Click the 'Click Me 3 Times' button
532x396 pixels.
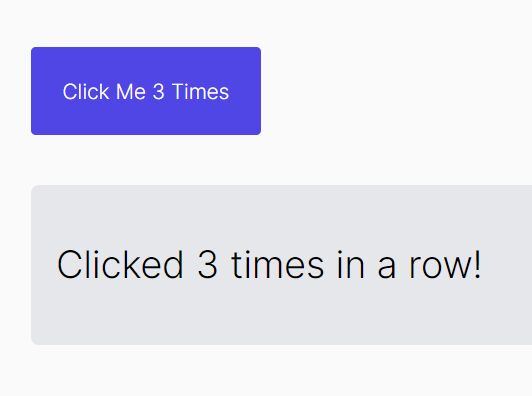[x=146, y=91]
